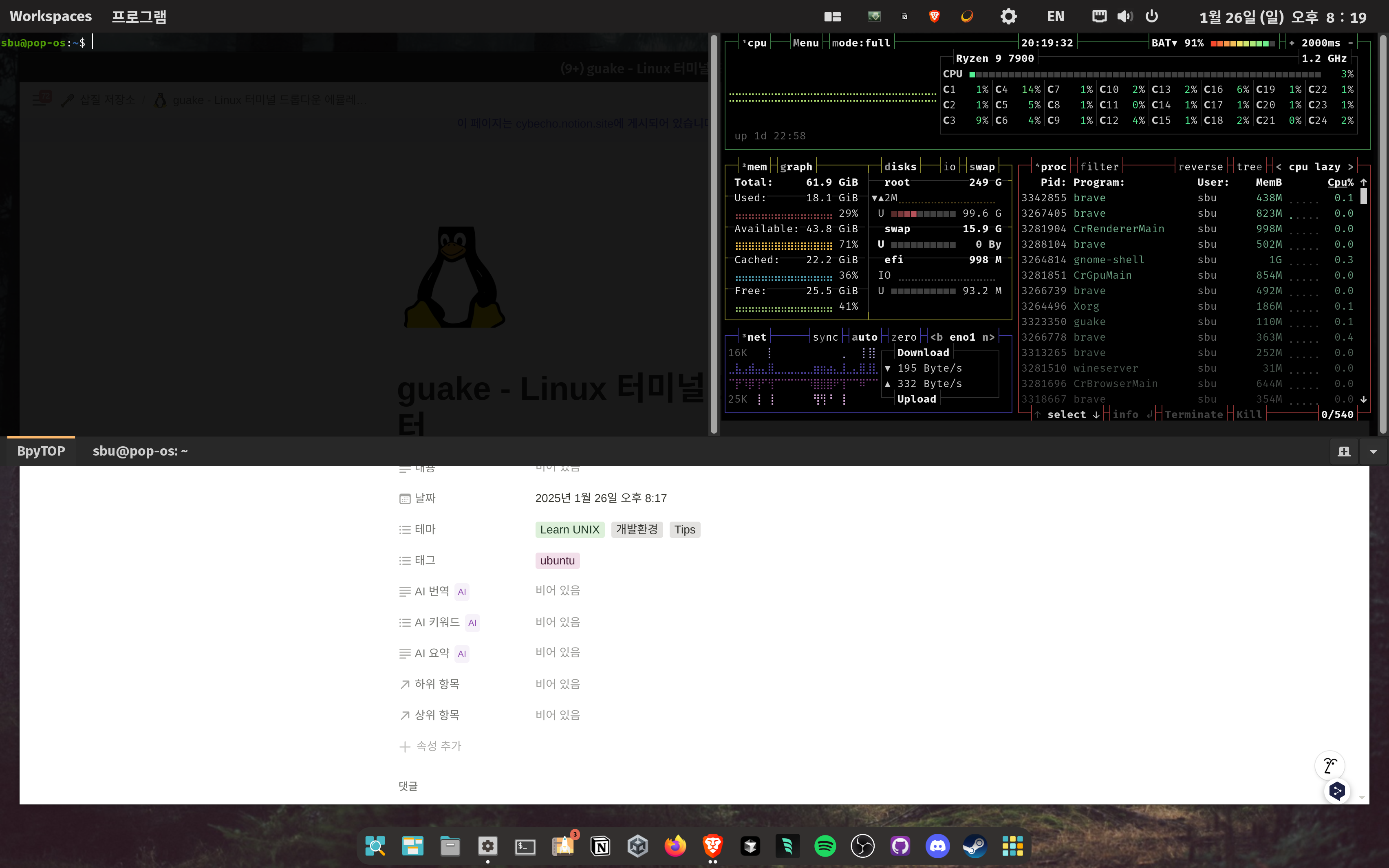Open bpytop Menu option
Viewport: 1389px width, 868px height.
[805, 43]
